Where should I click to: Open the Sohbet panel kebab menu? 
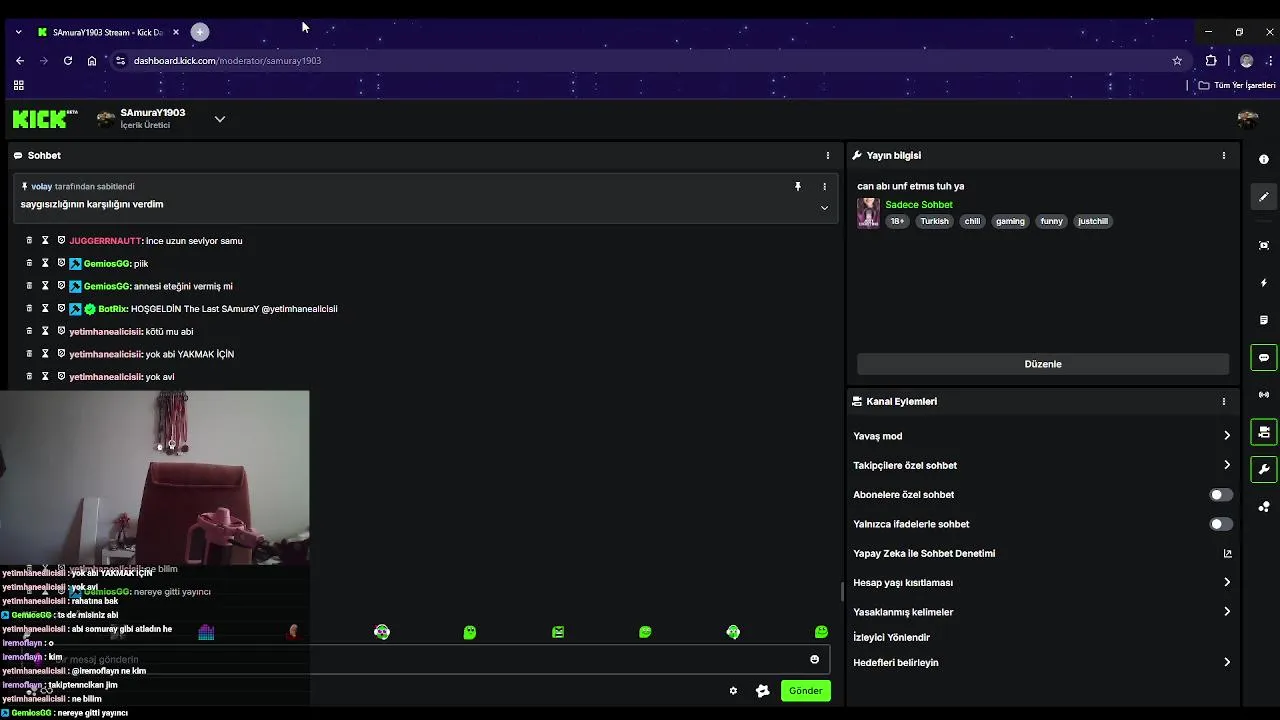tap(827, 156)
